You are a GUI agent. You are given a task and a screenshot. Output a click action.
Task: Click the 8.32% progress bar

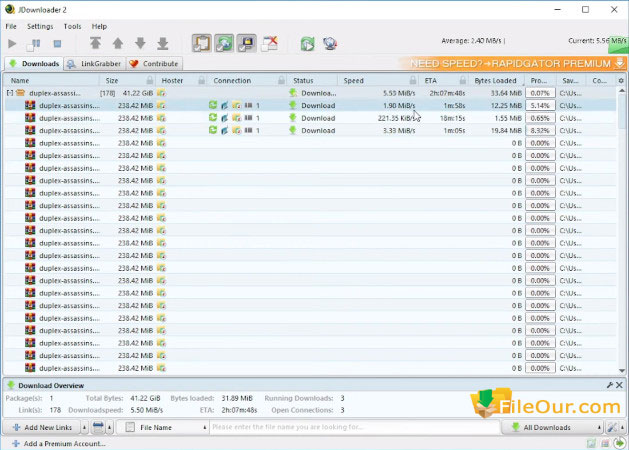[540, 130]
